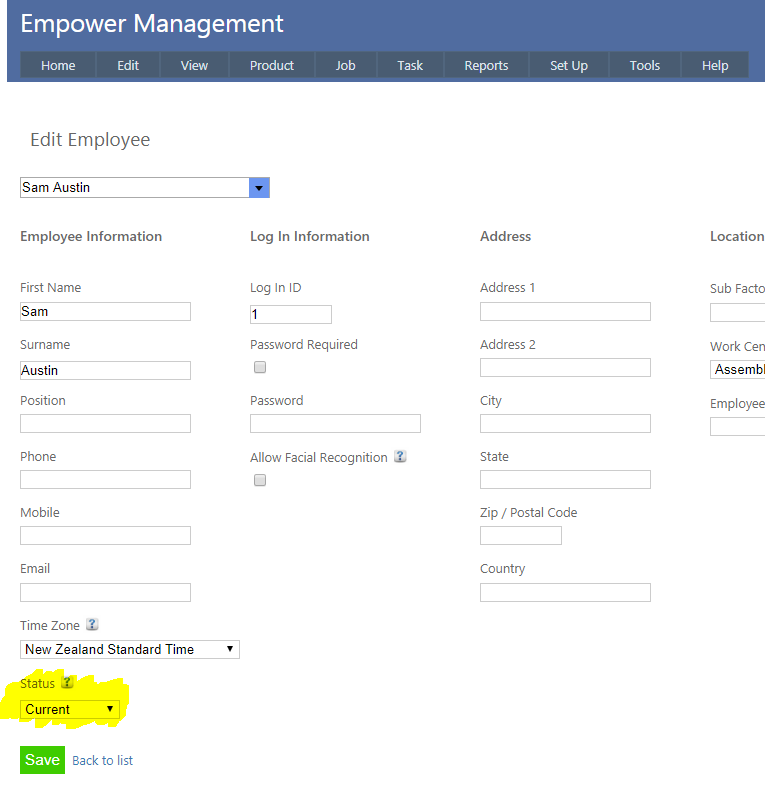This screenshot has width=765, height=800.
Task: Open the Product menu
Action: [x=272, y=65]
